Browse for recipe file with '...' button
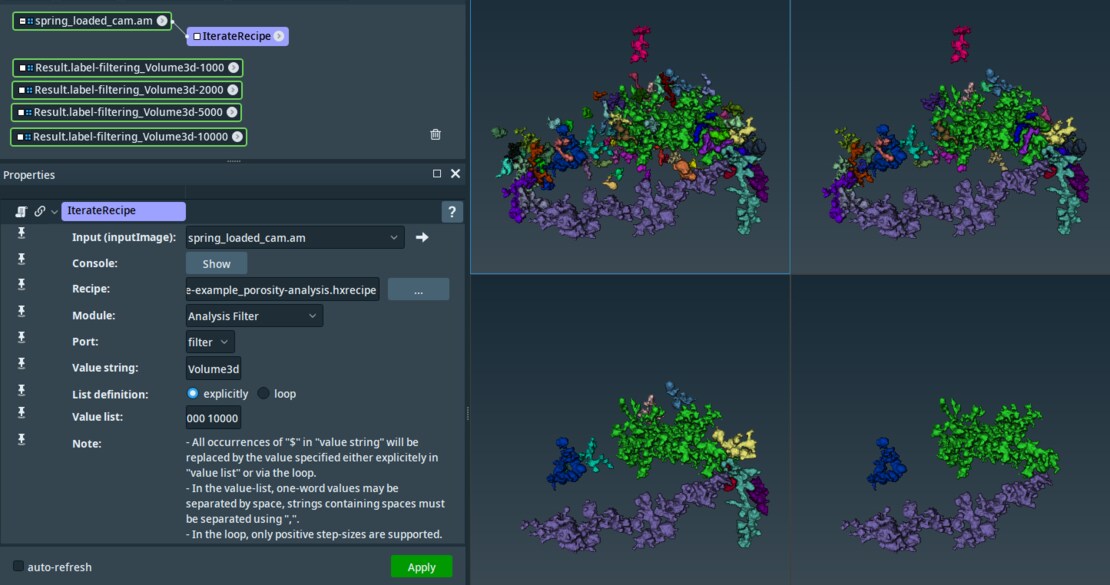This screenshot has height=585, width=1110. point(418,290)
